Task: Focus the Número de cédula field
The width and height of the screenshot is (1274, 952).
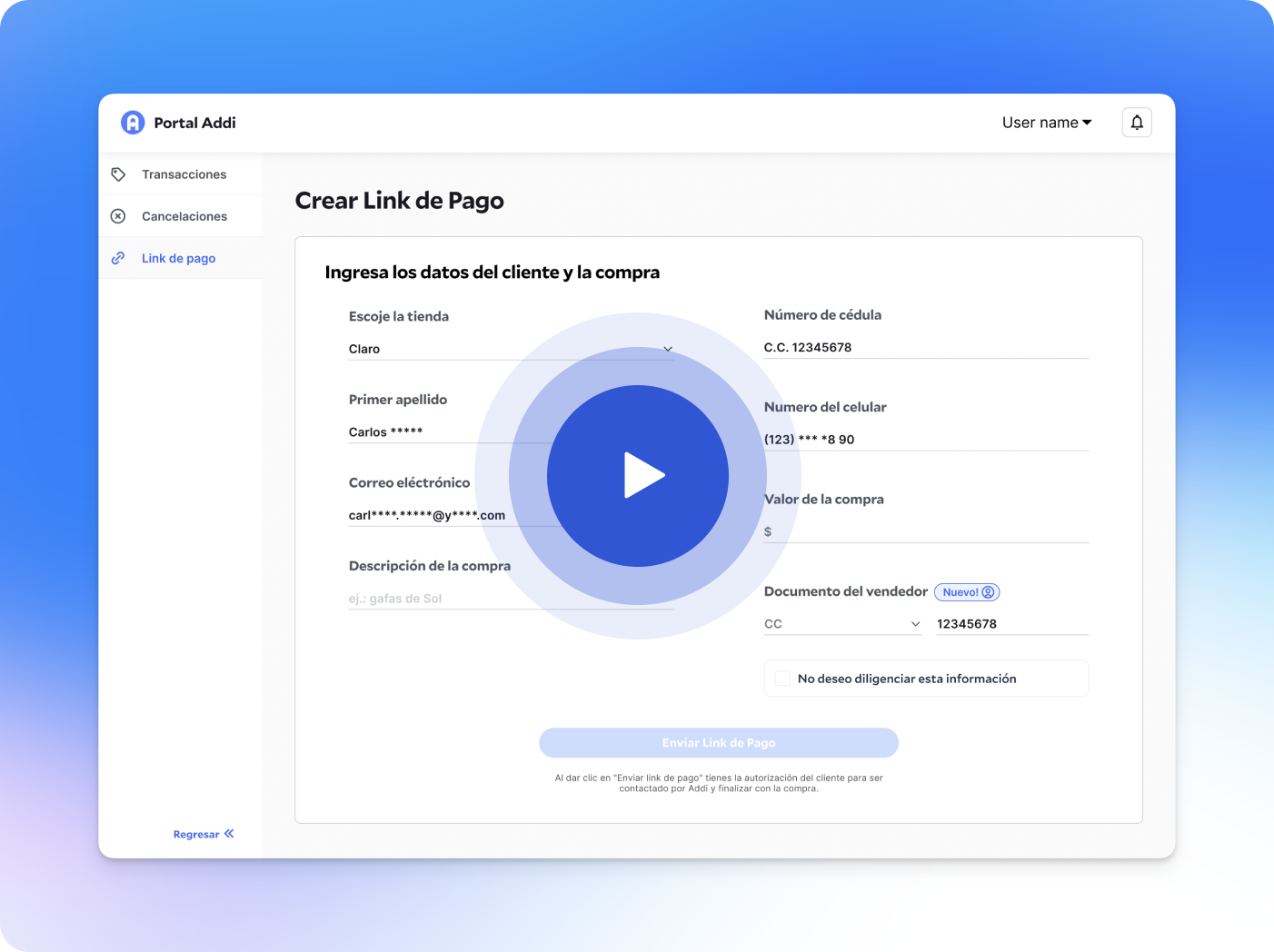Action: pos(926,347)
